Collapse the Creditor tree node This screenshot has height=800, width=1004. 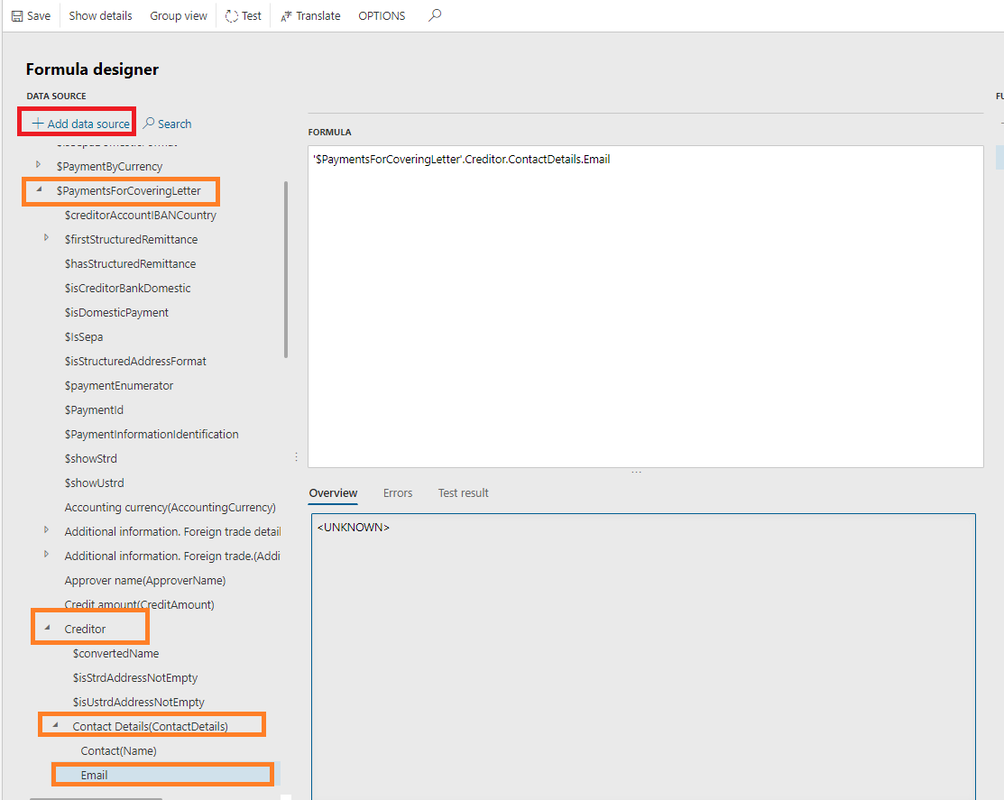(47, 628)
